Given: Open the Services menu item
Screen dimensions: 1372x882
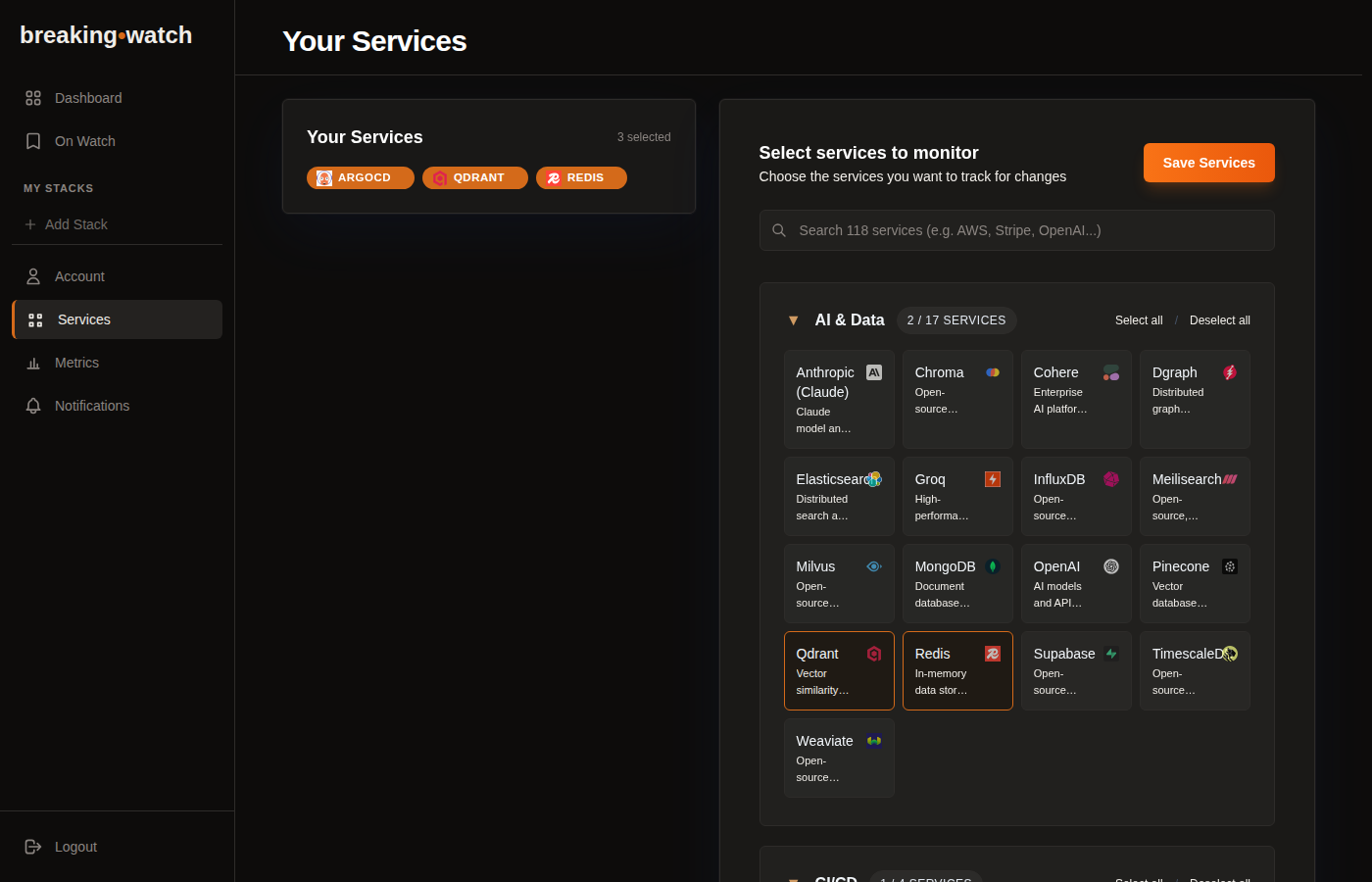Looking at the screenshot, I should click(117, 319).
